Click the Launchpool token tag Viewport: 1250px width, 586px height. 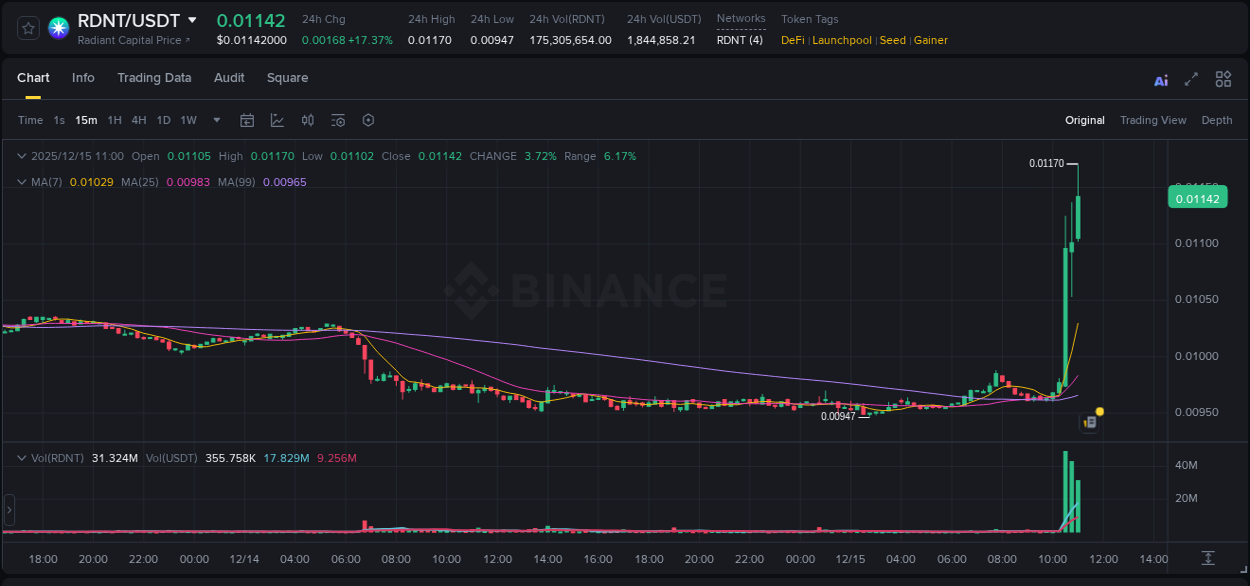coord(841,40)
